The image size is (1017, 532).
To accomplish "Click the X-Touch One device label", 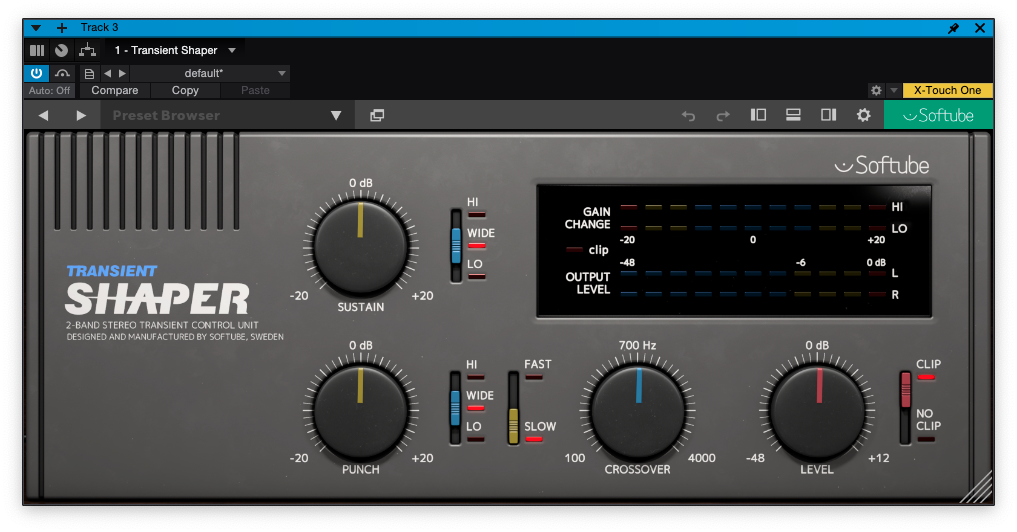I will (948, 90).
